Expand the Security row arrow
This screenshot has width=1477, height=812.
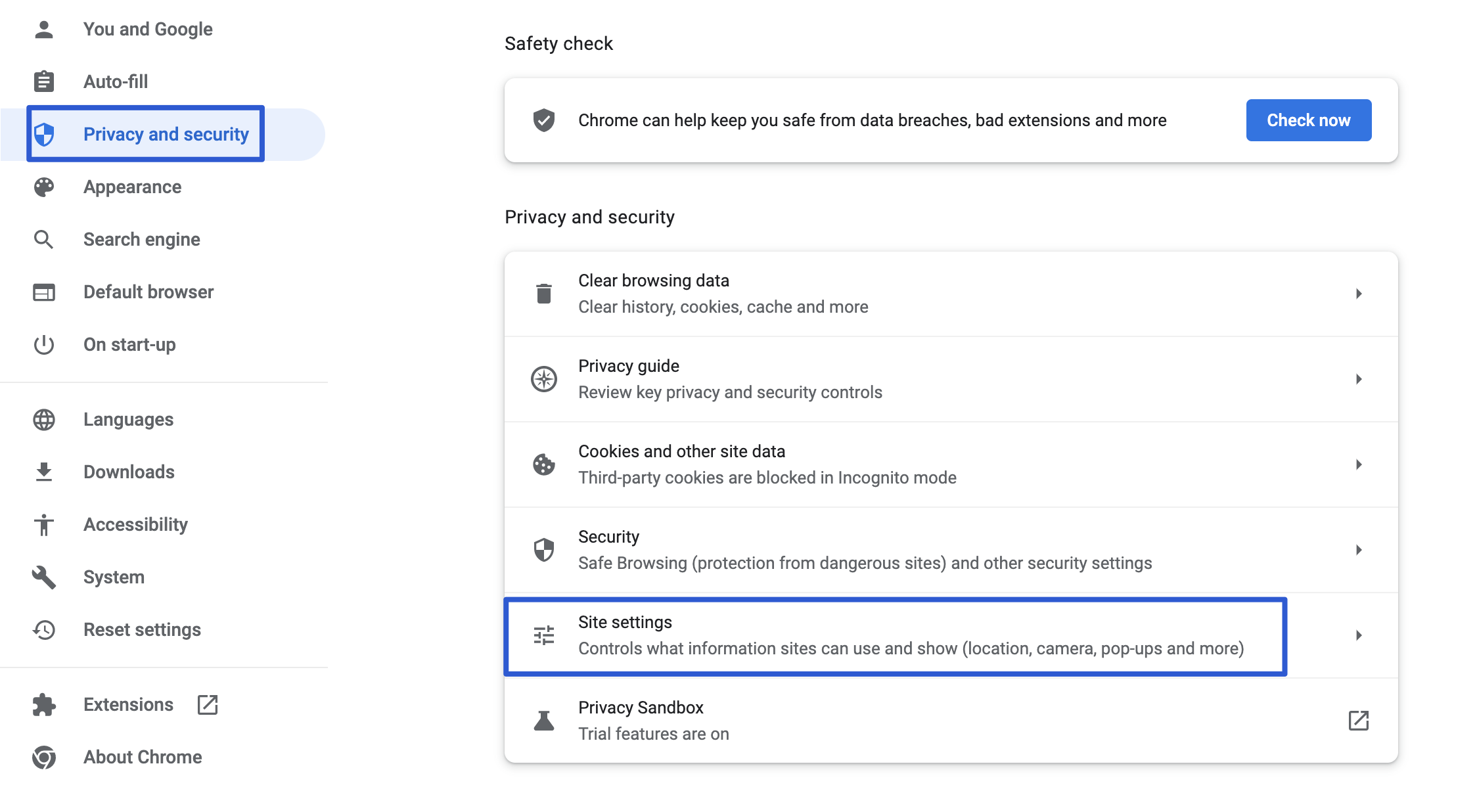(x=1359, y=550)
